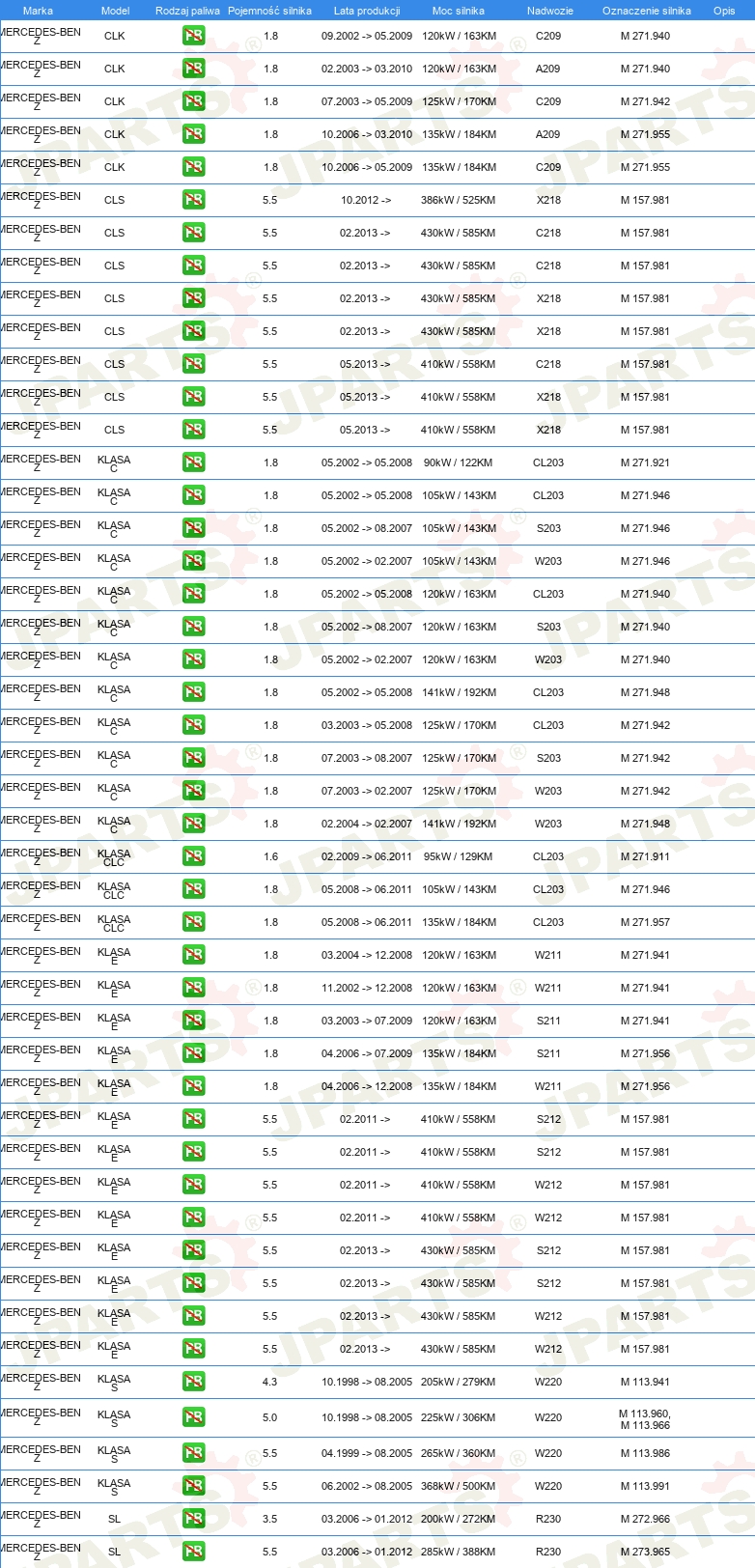The image size is (755, 1568).
Task: Click engine capacity value 4.3
Action: [x=270, y=1383]
